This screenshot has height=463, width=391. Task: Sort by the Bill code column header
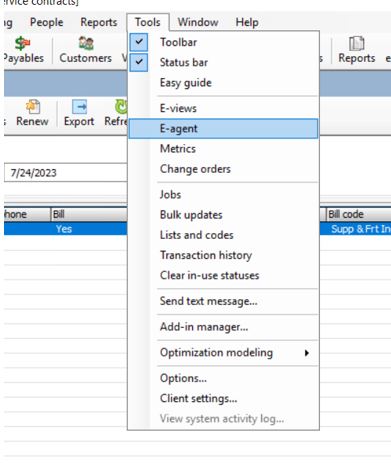point(358,214)
